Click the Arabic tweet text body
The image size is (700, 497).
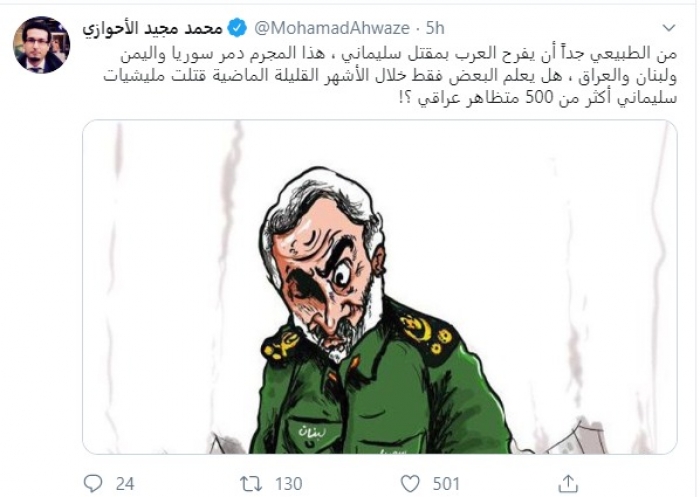(x=390, y=76)
